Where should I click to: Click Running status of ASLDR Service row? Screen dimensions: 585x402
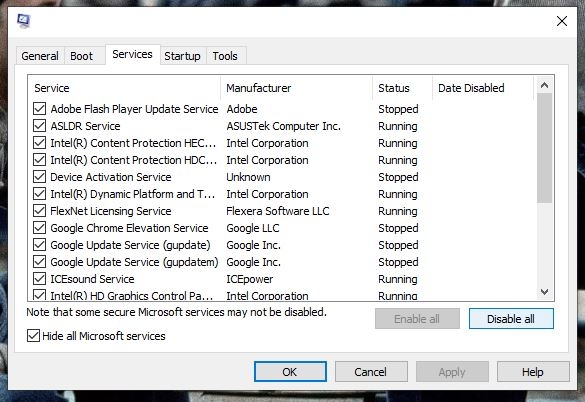pyautogui.click(x=398, y=126)
